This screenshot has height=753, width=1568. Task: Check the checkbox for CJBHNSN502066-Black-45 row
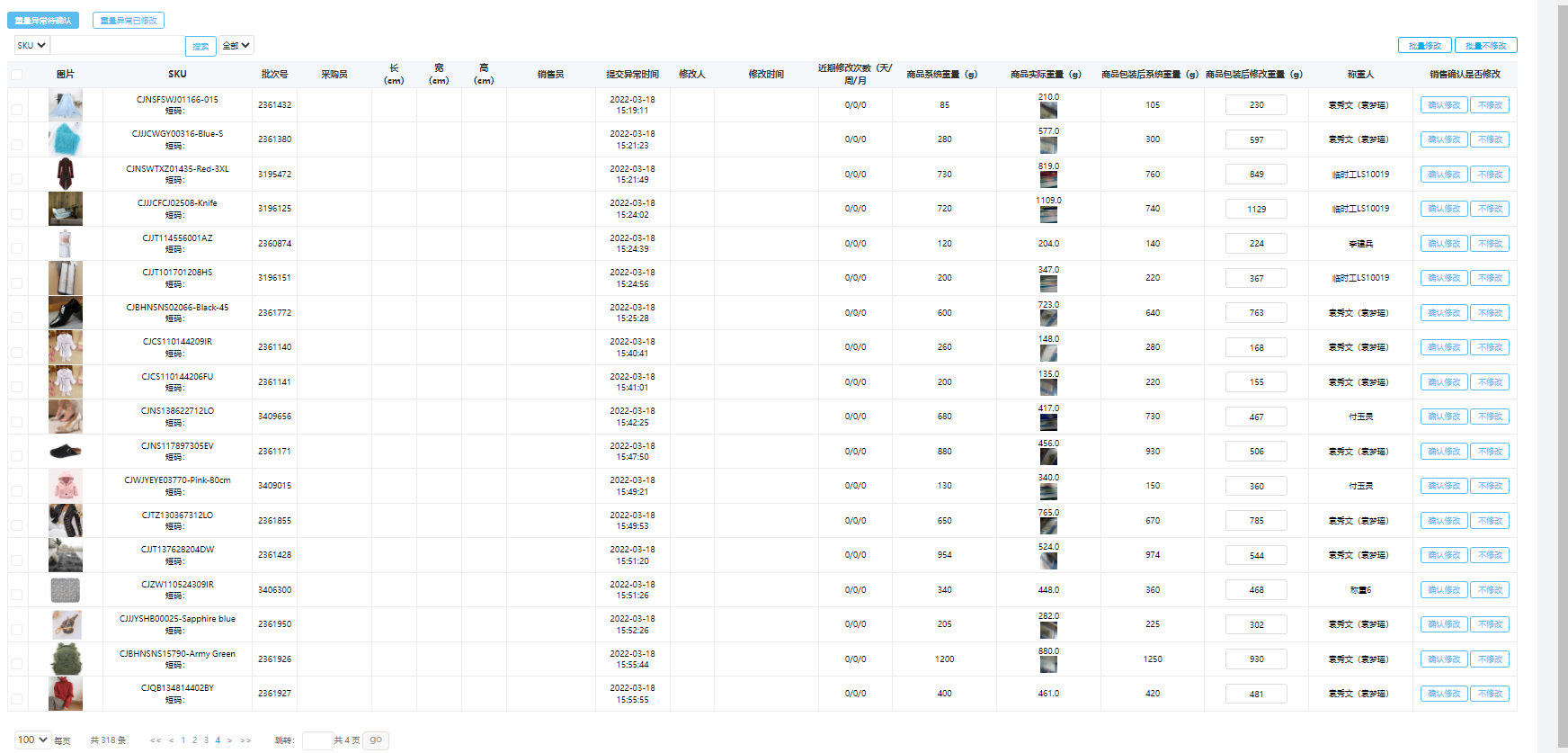click(17, 318)
